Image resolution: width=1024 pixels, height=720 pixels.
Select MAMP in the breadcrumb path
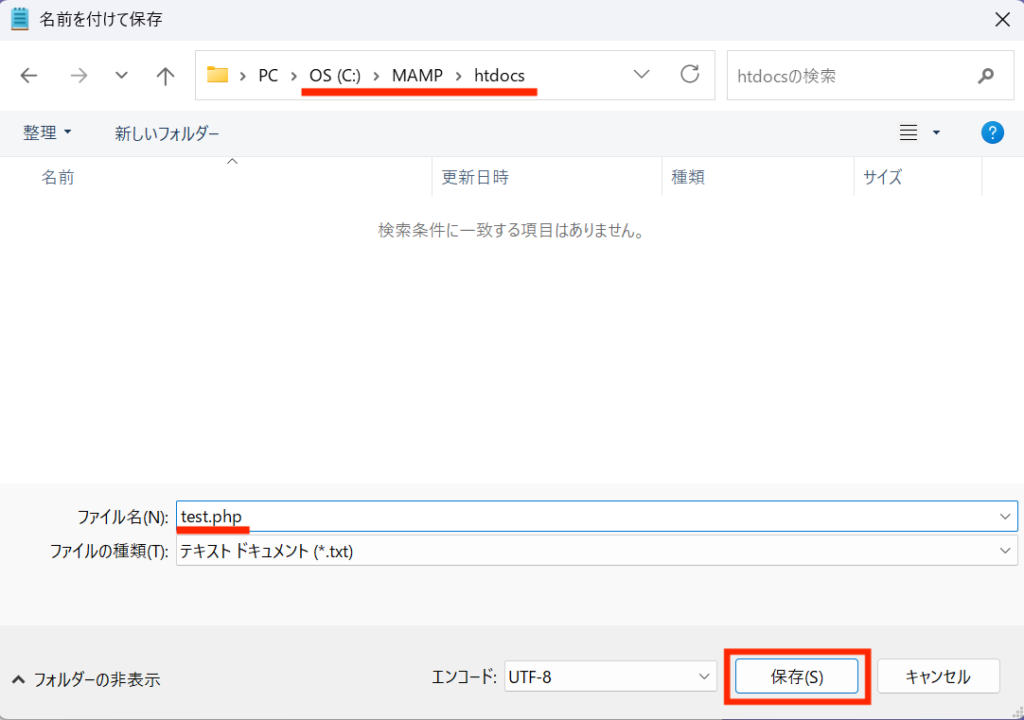coord(417,76)
